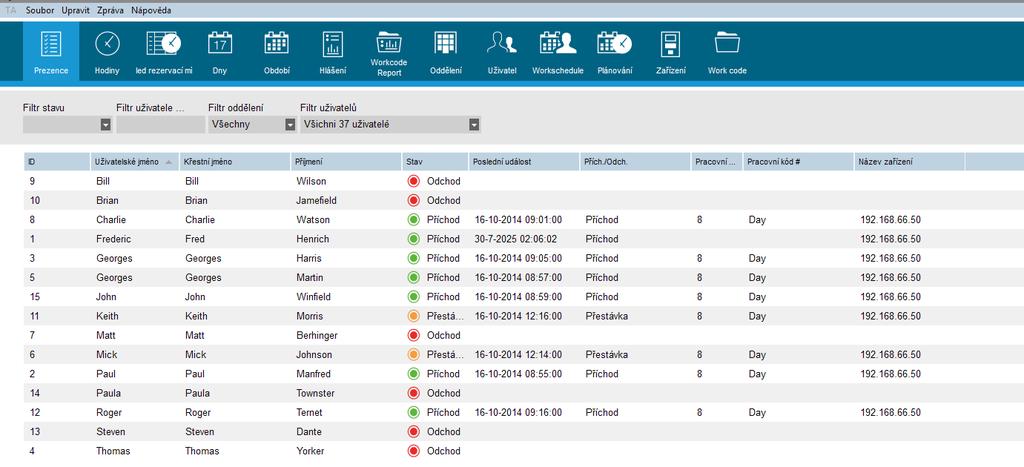The width and height of the screenshot is (1024, 467).
Task: Sort by Poslední událost column header
Action: point(524,161)
